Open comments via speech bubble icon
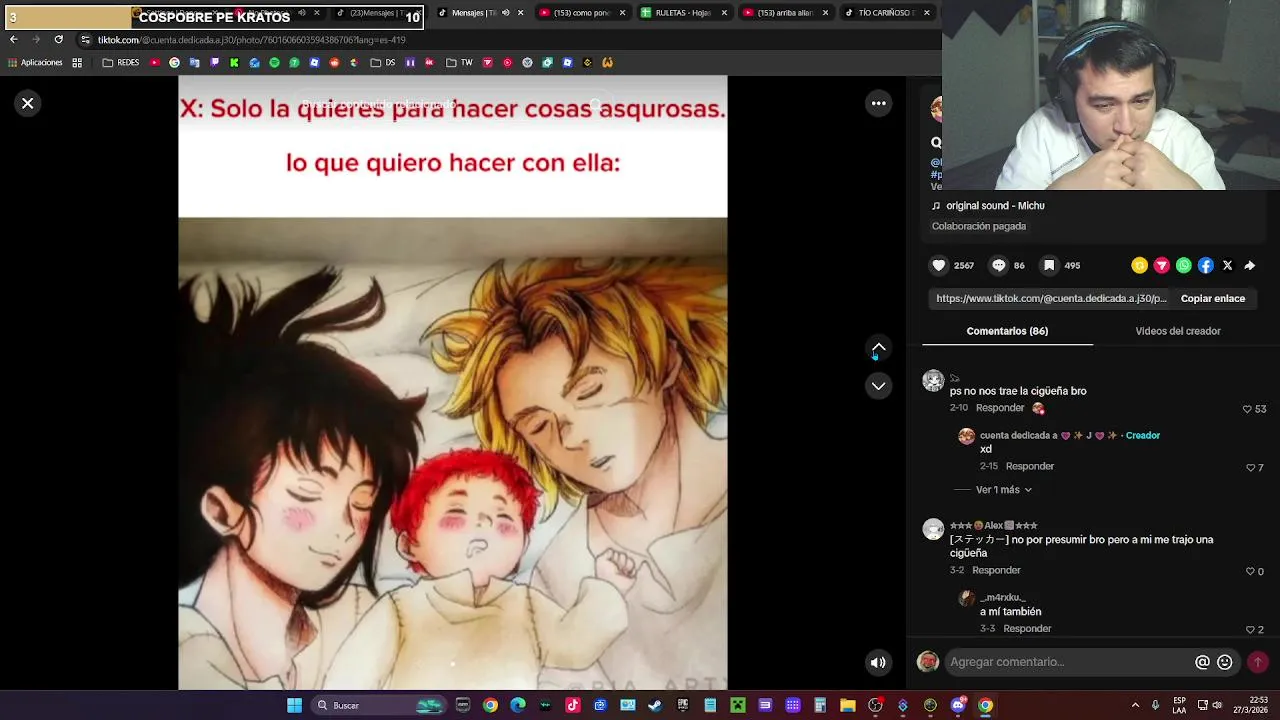 pyautogui.click(x=998, y=265)
